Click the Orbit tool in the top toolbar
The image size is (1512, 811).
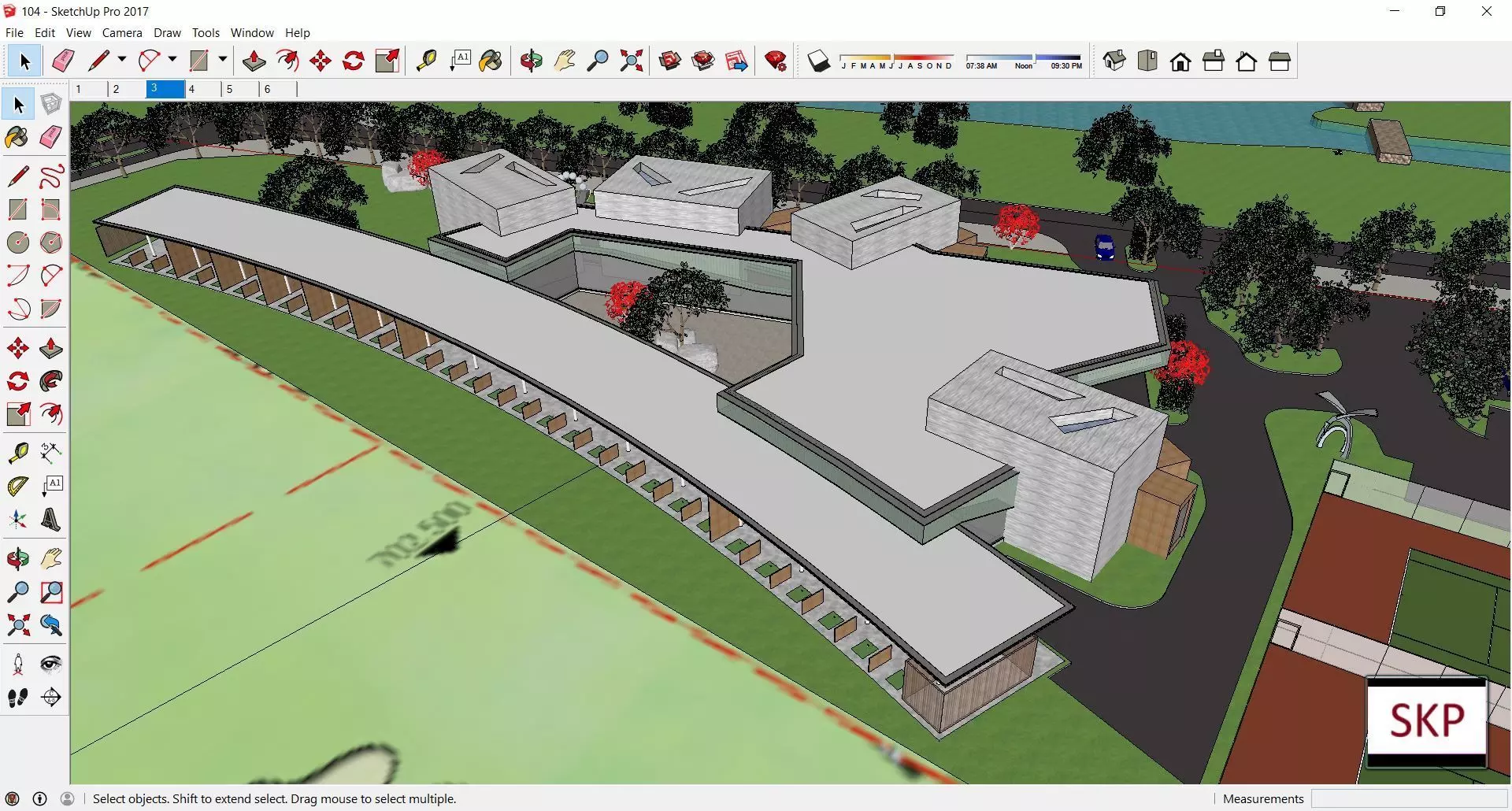[532, 61]
